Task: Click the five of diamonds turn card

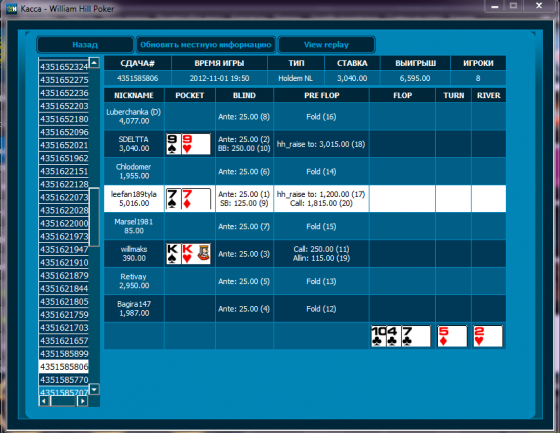Action: tap(452, 336)
